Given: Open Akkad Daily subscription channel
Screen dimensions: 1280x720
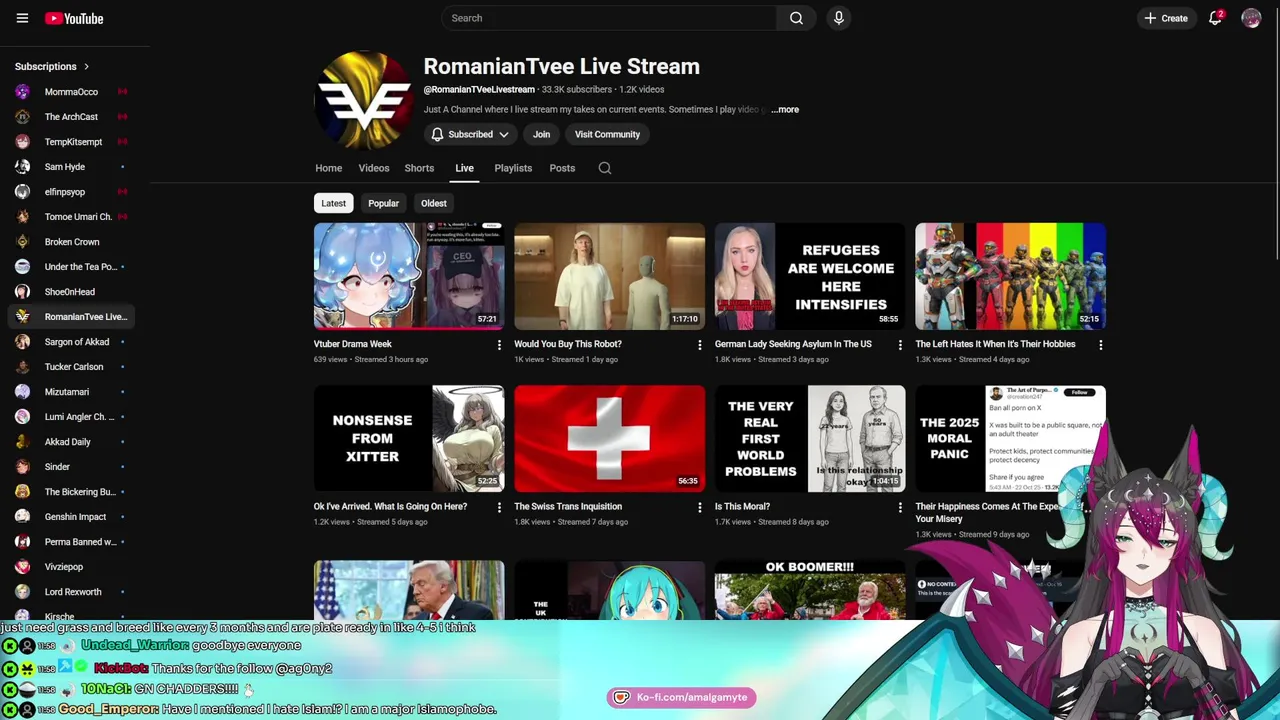Looking at the screenshot, I should click(72, 442).
